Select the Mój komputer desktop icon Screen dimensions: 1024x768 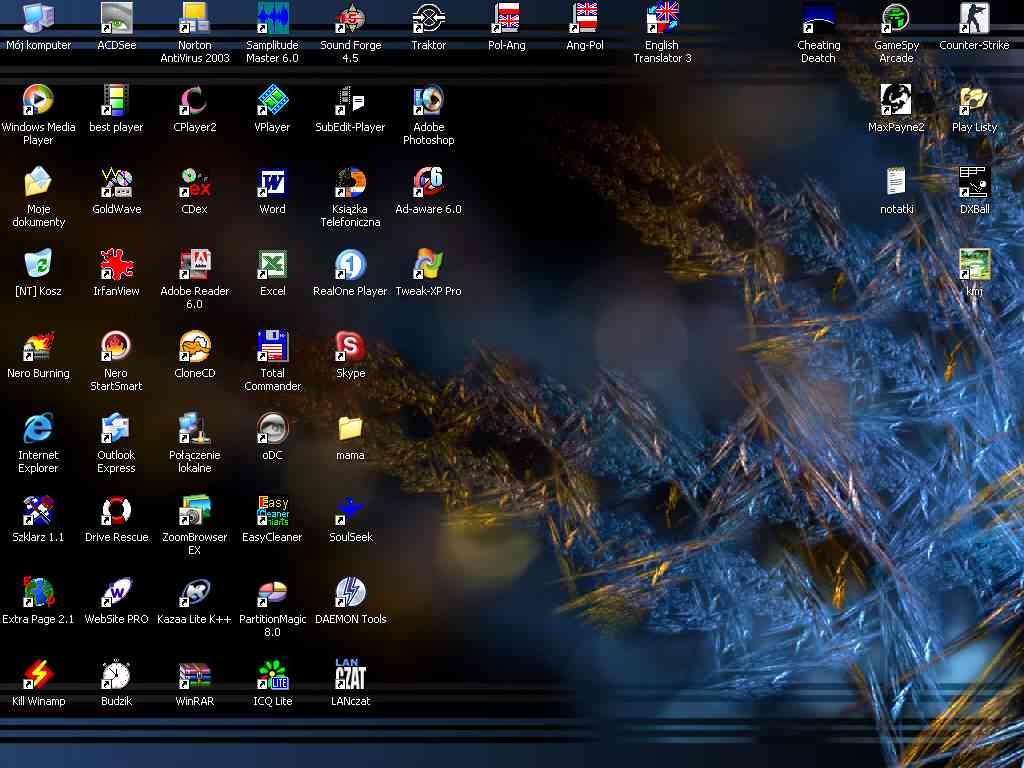[38, 18]
